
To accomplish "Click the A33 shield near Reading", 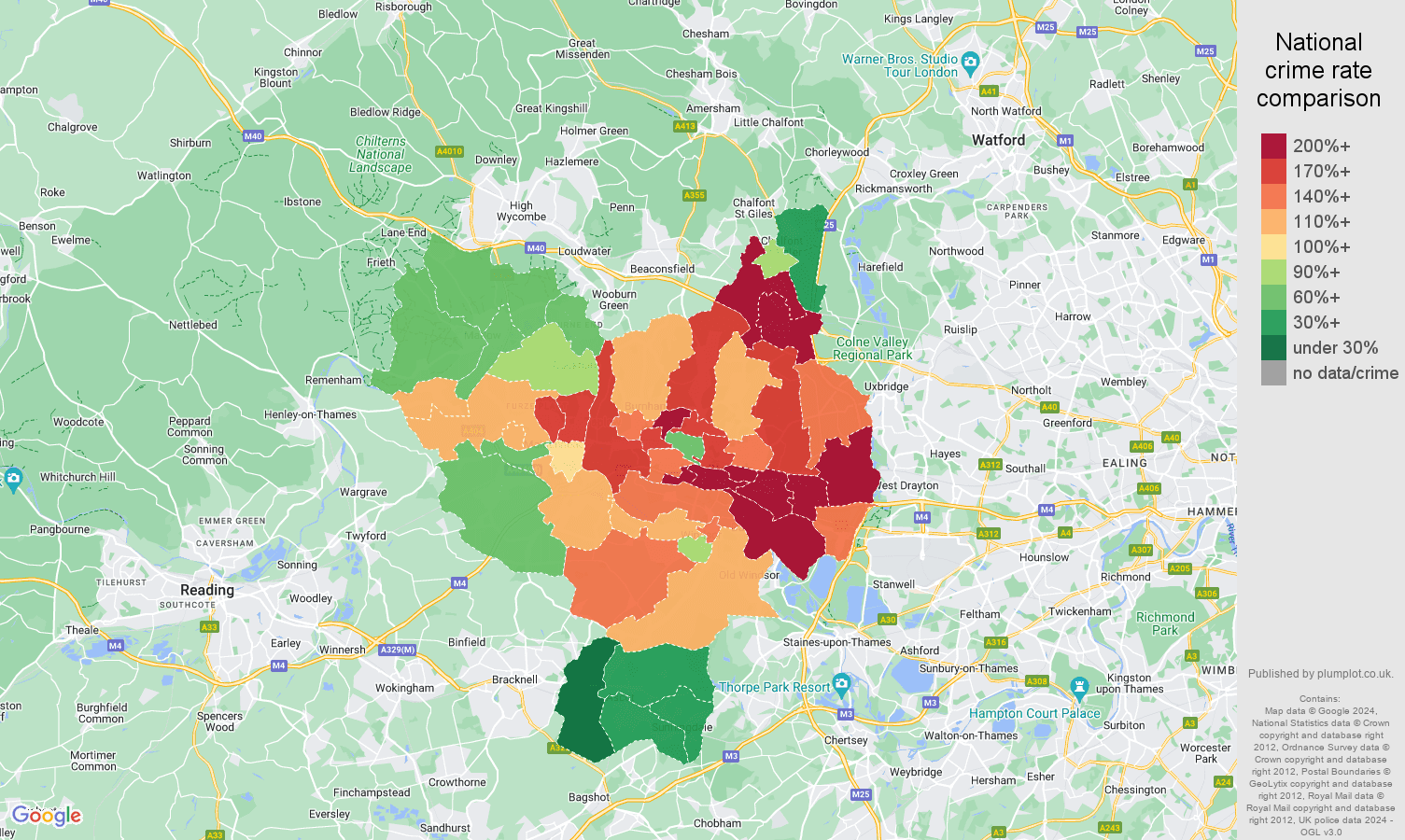I will (209, 626).
